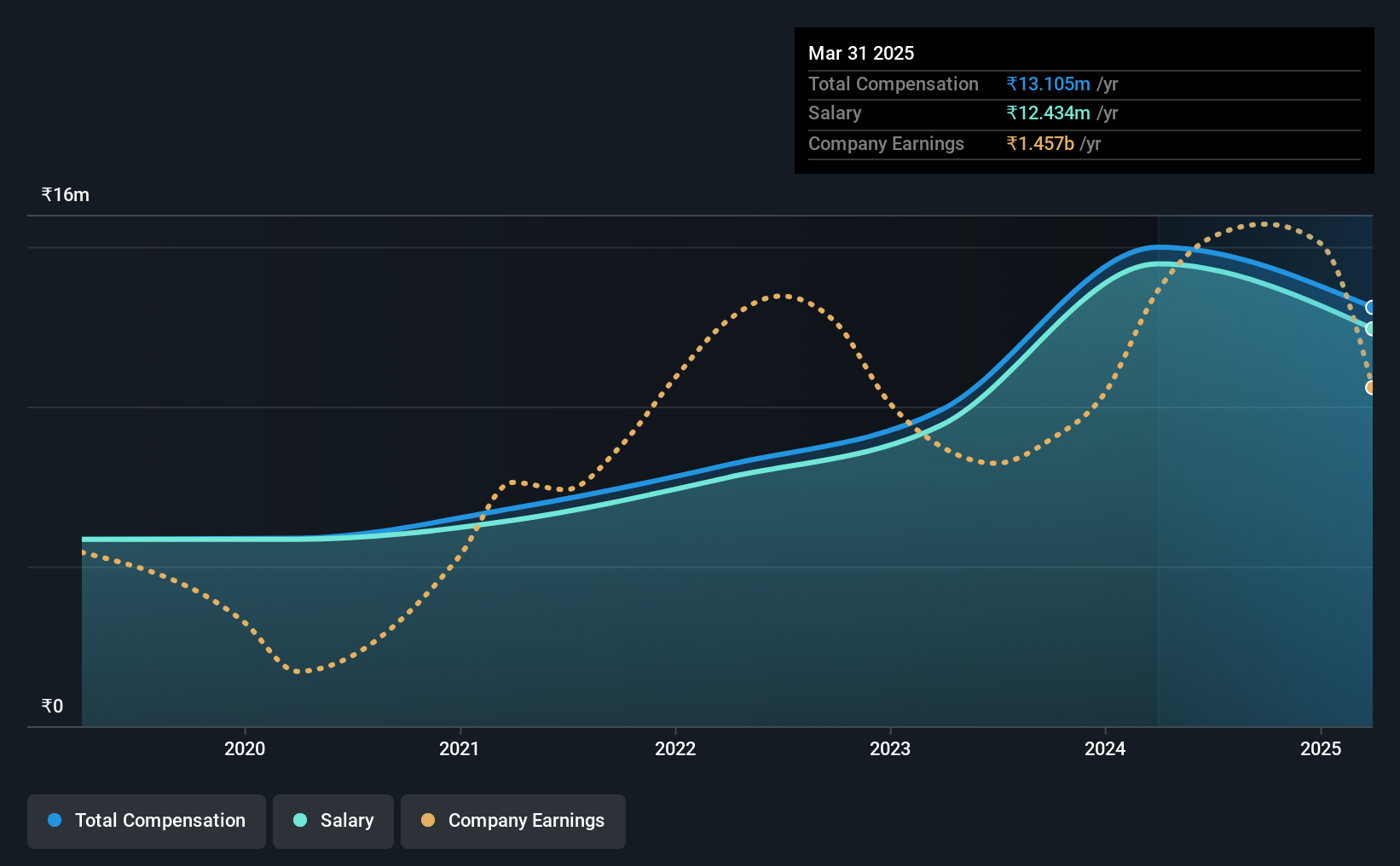Click the orange Company Earnings legend dot
The image size is (1400, 866).
tap(428, 820)
